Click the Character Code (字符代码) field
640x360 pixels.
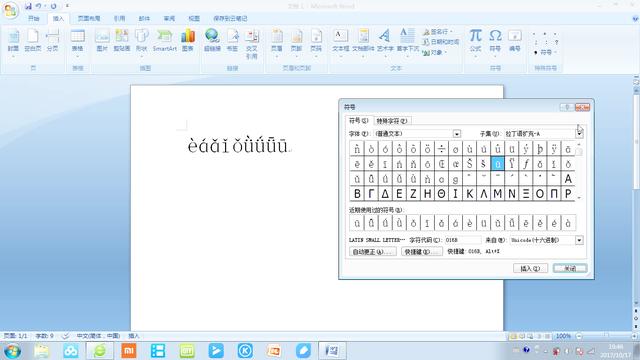pyautogui.click(x=463, y=240)
